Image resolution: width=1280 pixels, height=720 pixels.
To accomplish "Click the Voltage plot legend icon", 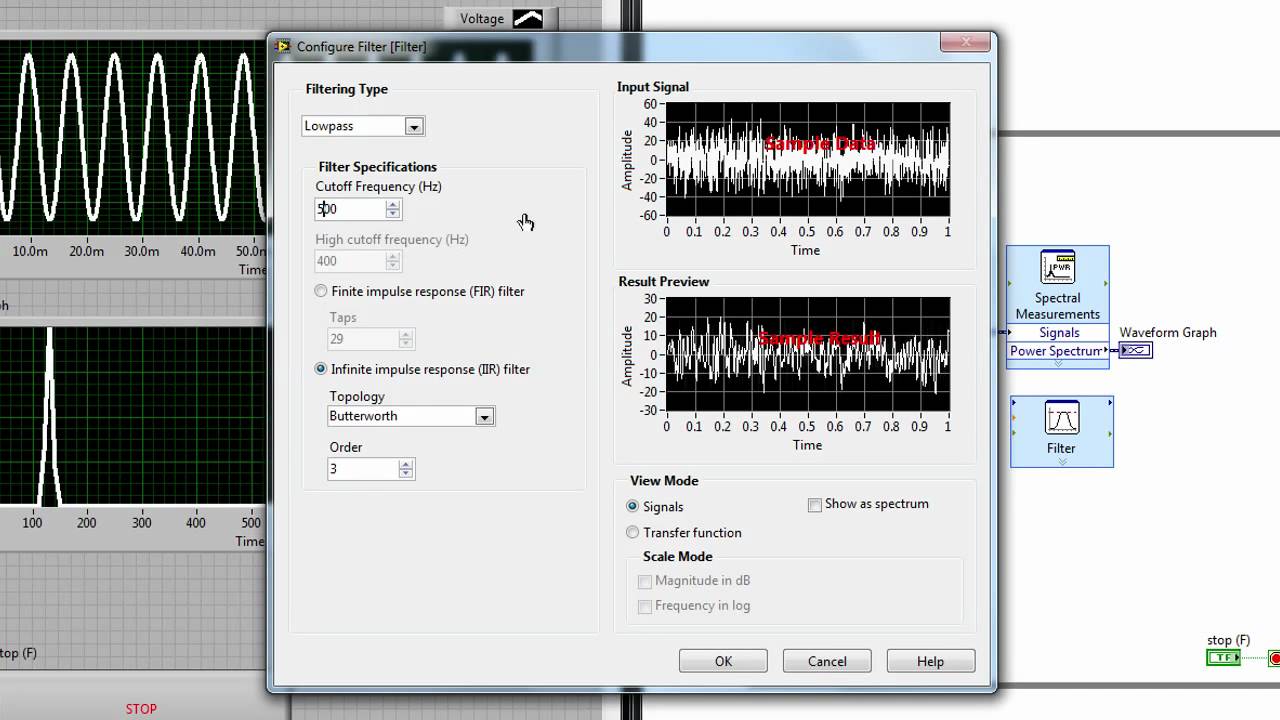I will 527,18.
